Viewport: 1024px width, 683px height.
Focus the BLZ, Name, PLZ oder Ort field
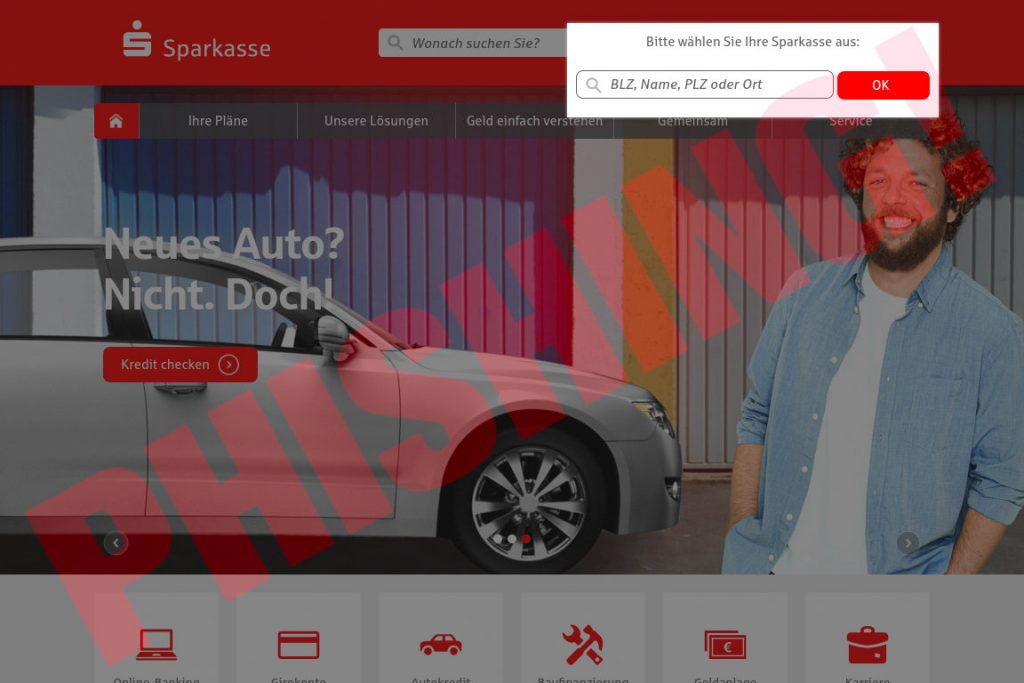pos(705,85)
